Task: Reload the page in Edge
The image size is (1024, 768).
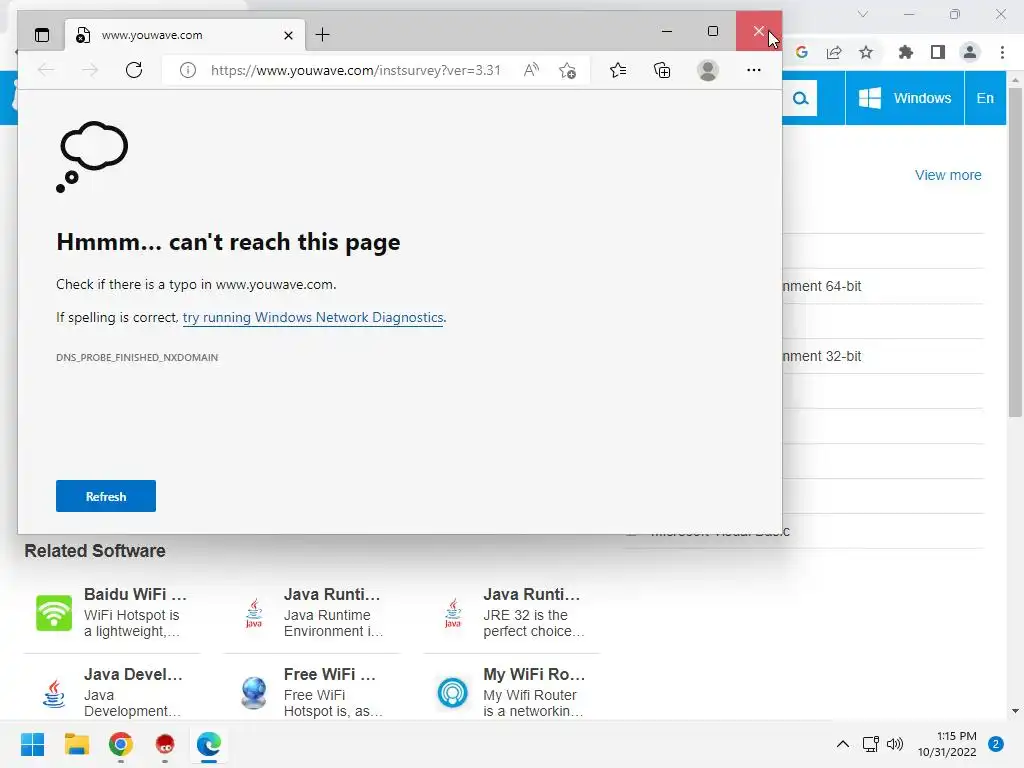Action: click(134, 70)
